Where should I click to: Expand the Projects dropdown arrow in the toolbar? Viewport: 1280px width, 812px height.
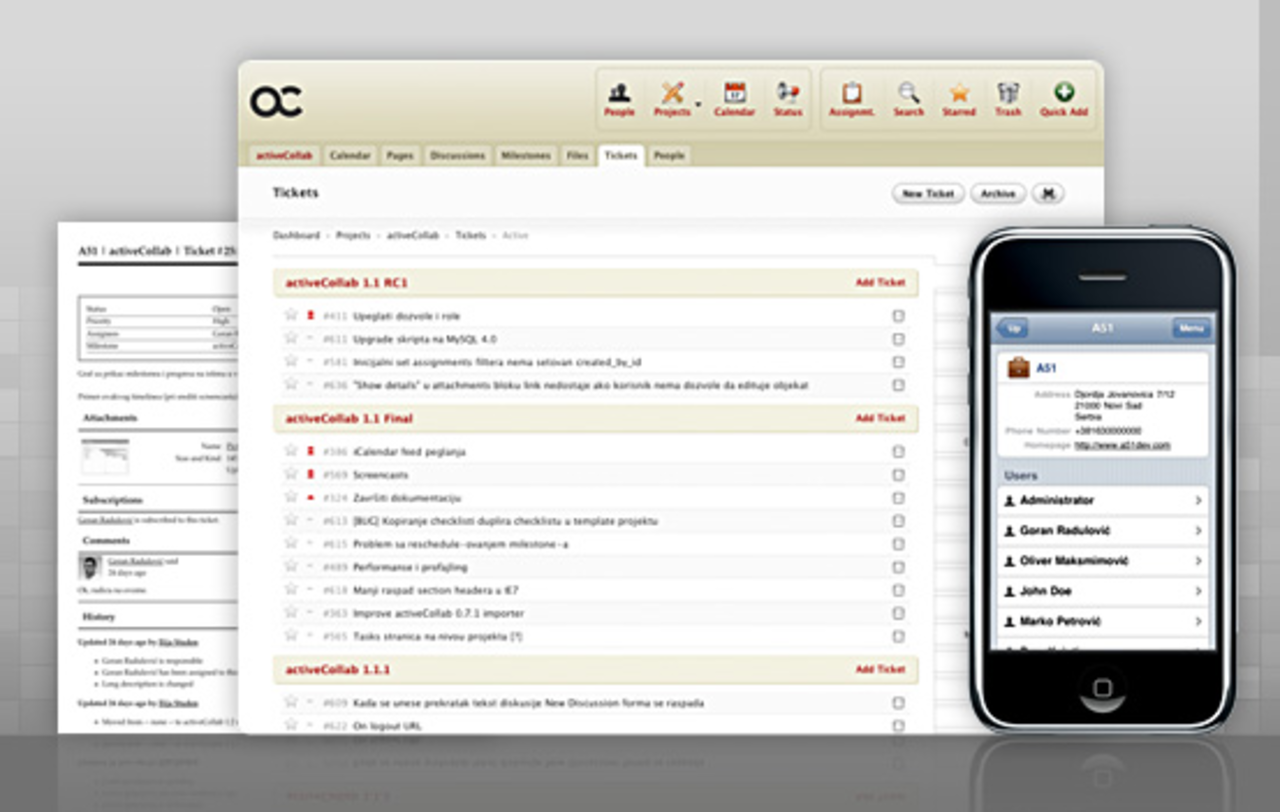pos(698,104)
